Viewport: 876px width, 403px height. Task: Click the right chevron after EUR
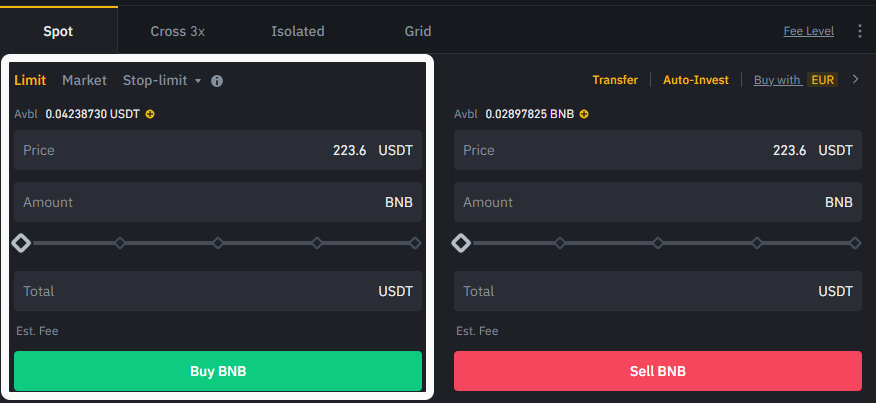pos(855,80)
